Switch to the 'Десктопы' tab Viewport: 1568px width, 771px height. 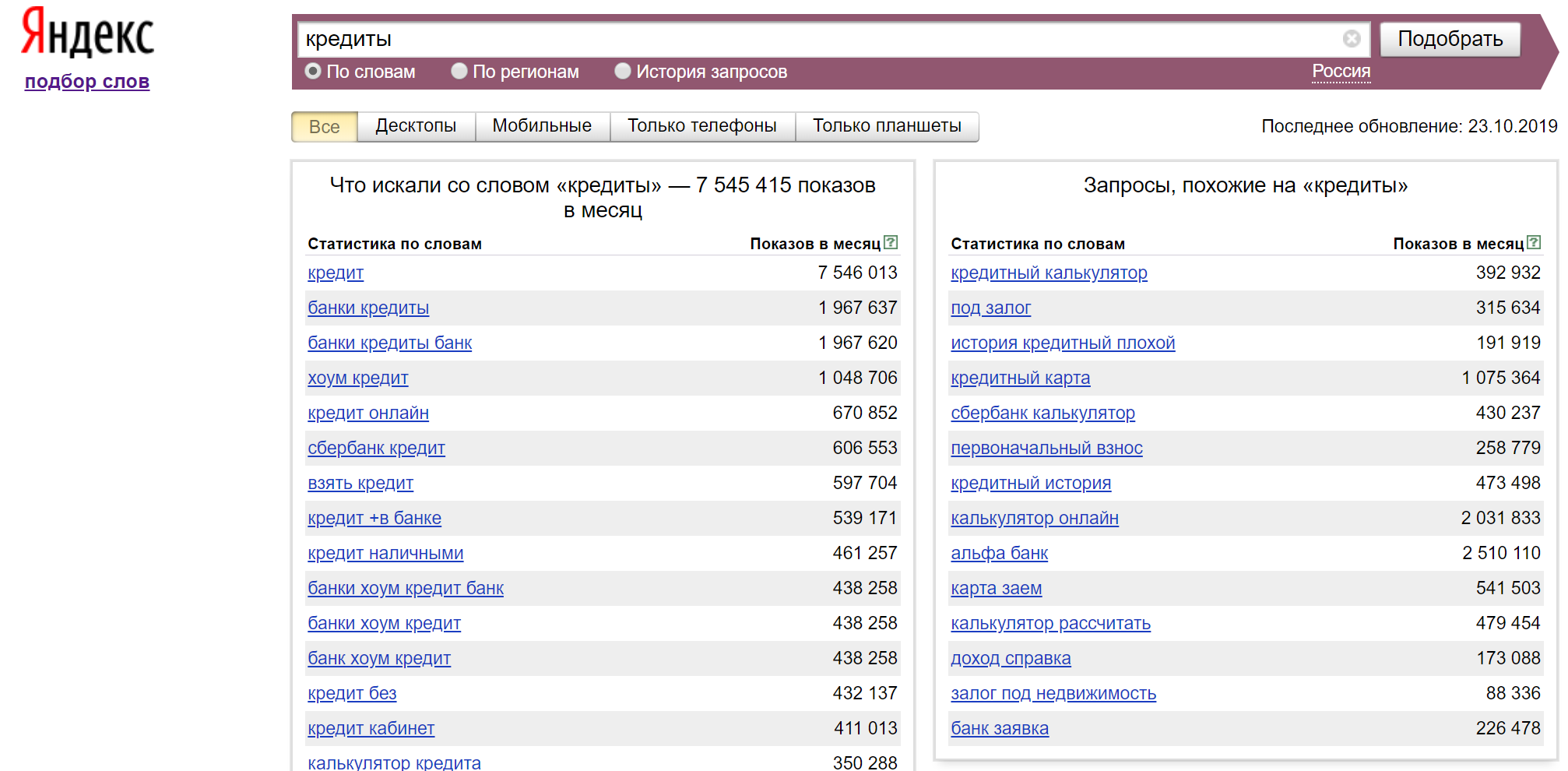tap(416, 126)
